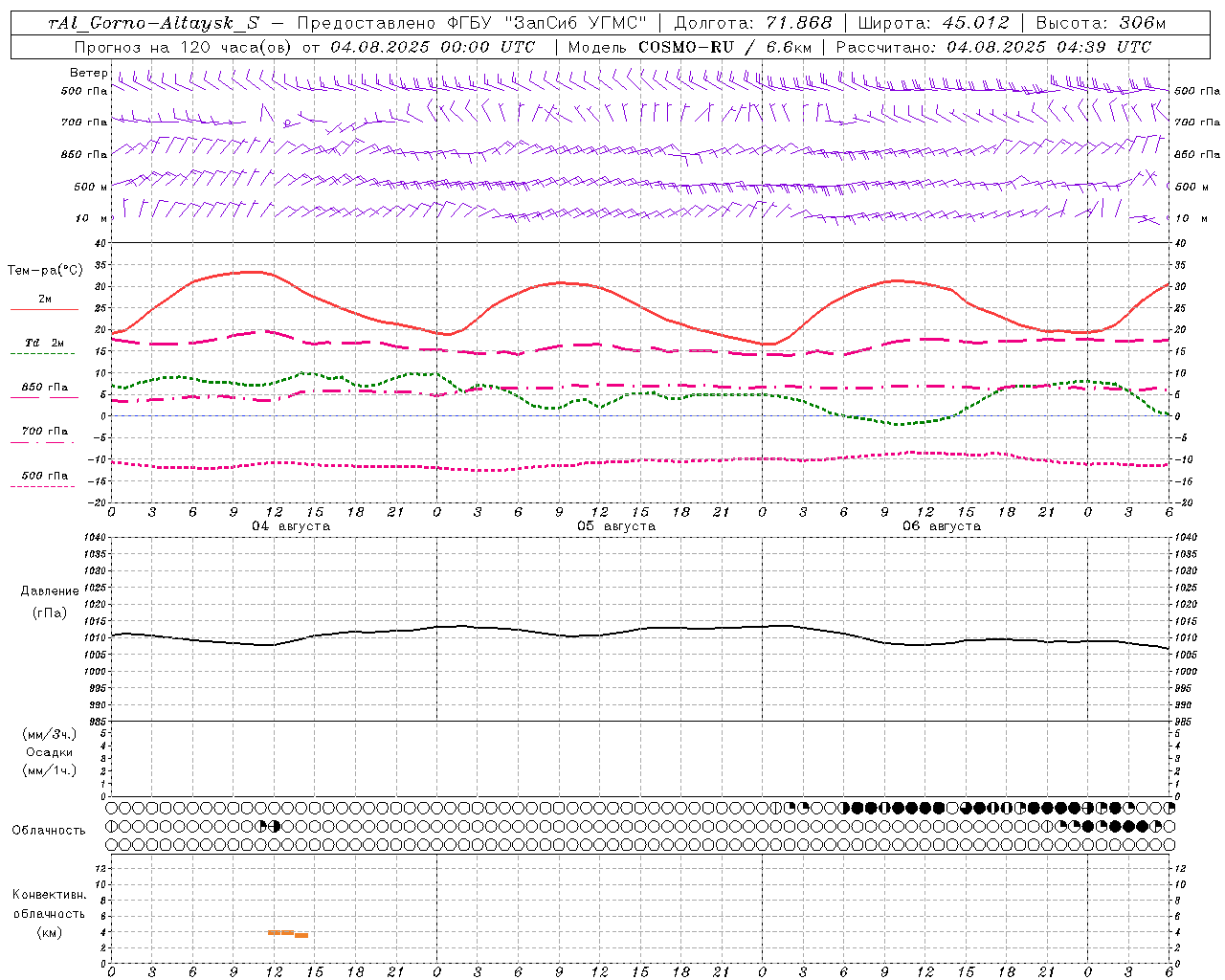1225x980 pixels.
Task: Click the (мм/1ч.) precipitation unit label
Action: (50, 770)
